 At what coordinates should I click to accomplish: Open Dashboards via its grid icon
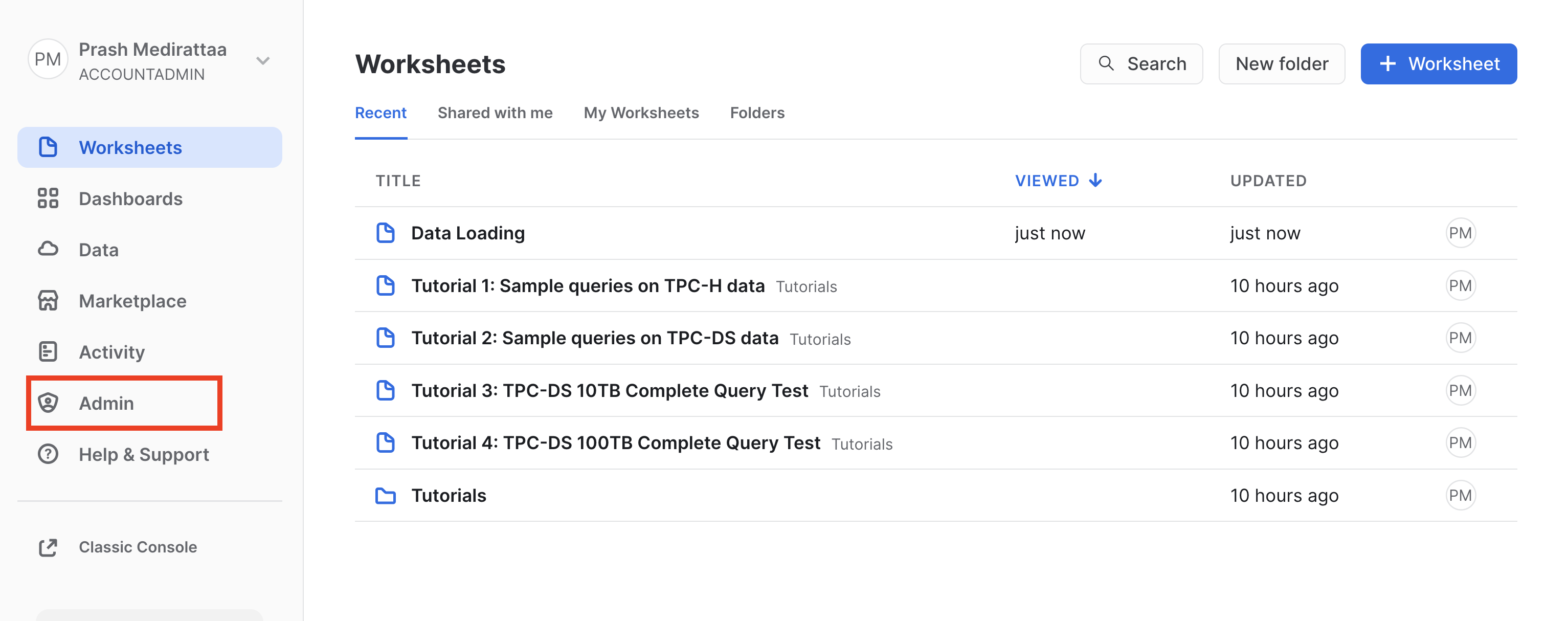tap(48, 198)
